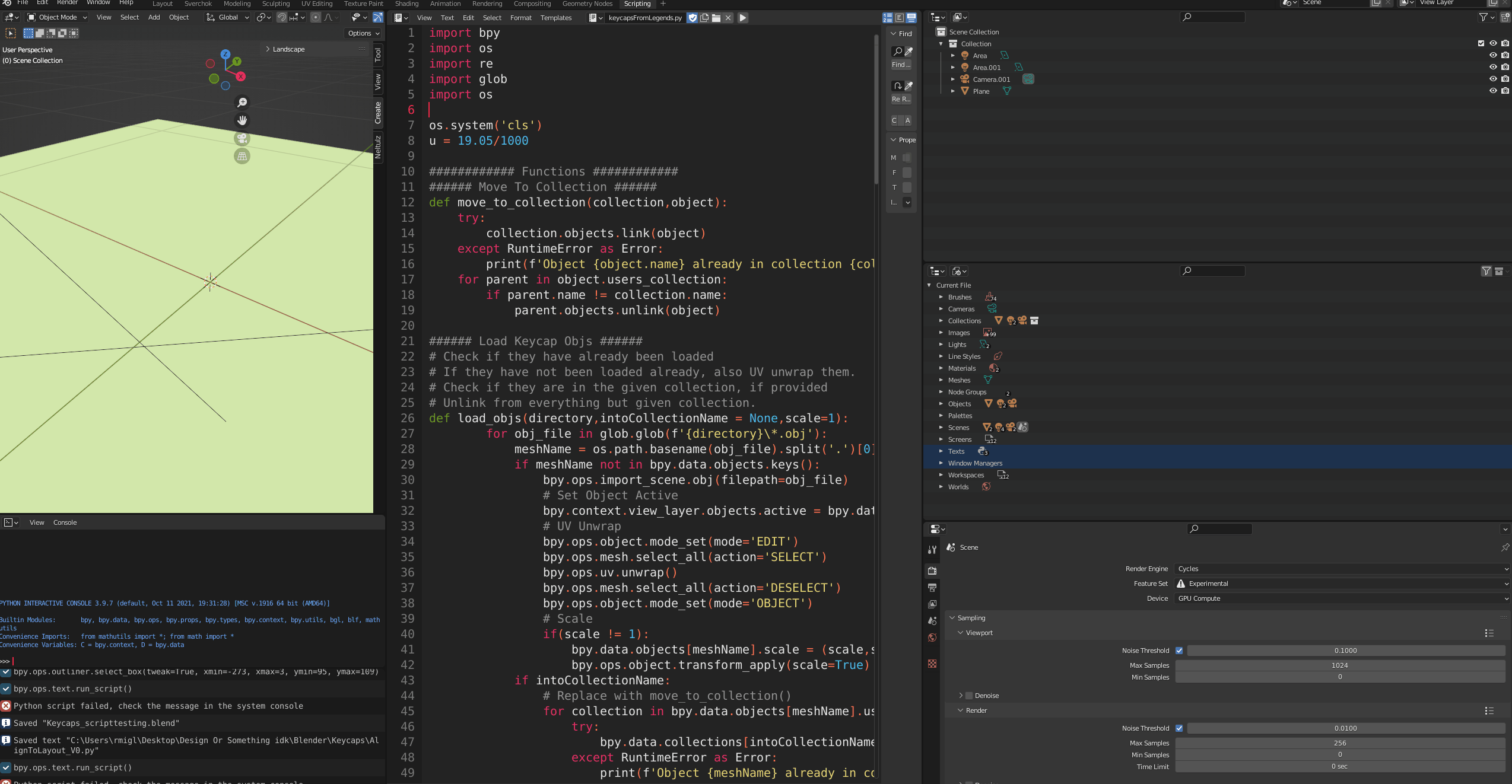Click the Console menu button
The height and width of the screenshot is (784, 1512).
[65, 522]
